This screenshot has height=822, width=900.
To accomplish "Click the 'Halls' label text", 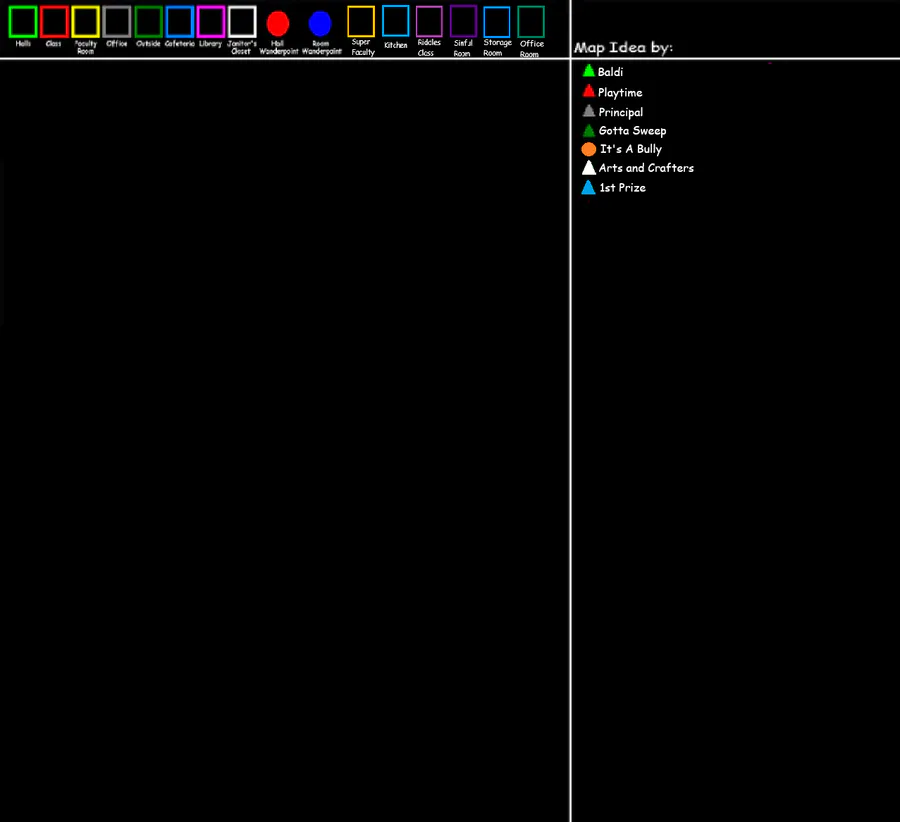I will [x=23, y=44].
